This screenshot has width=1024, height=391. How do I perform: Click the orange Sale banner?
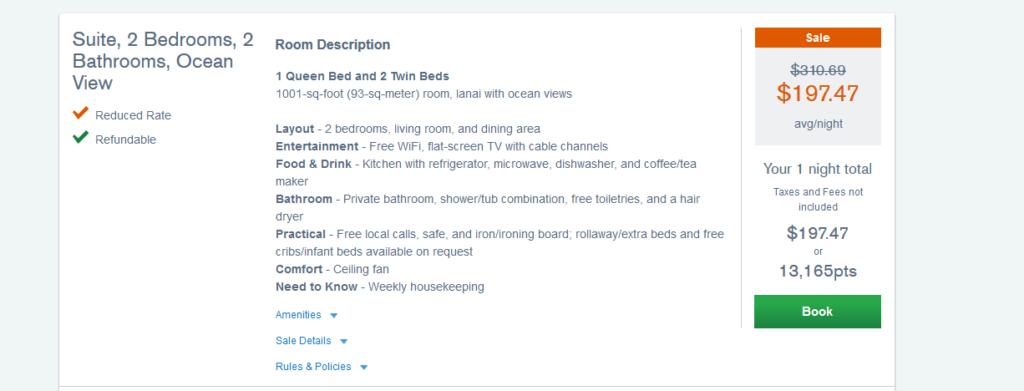tap(817, 38)
